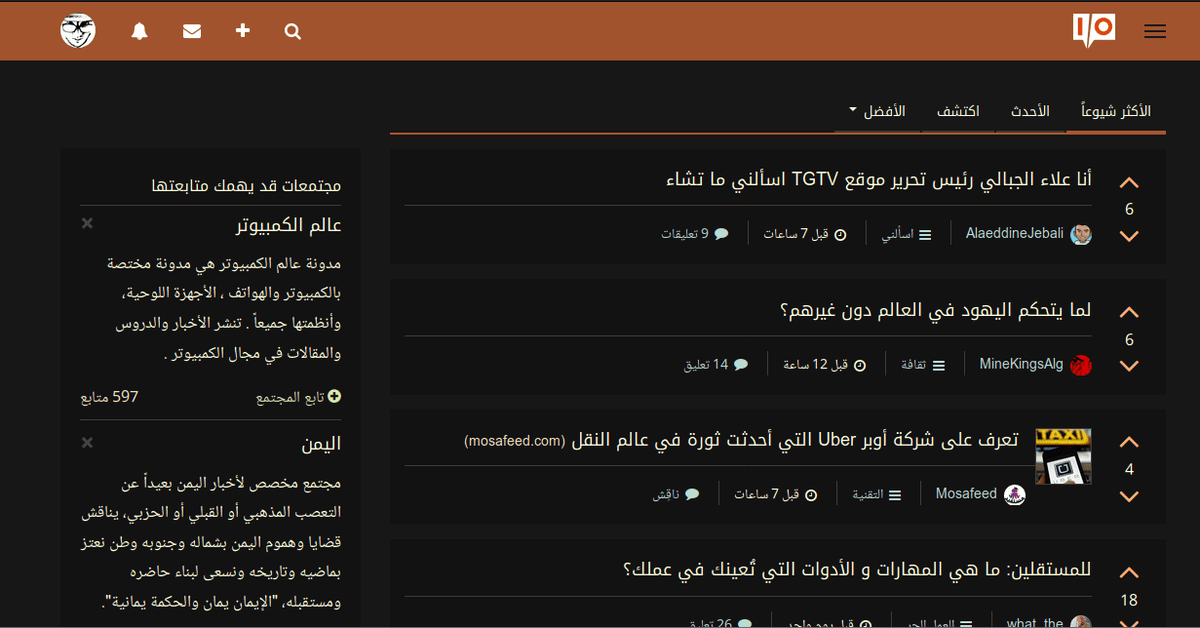The width and height of the screenshot is (1200, 628).
Task: Downvote the TGTV Alaa Jebali post
Action: pyautogui.click(x=1129, y=236)
